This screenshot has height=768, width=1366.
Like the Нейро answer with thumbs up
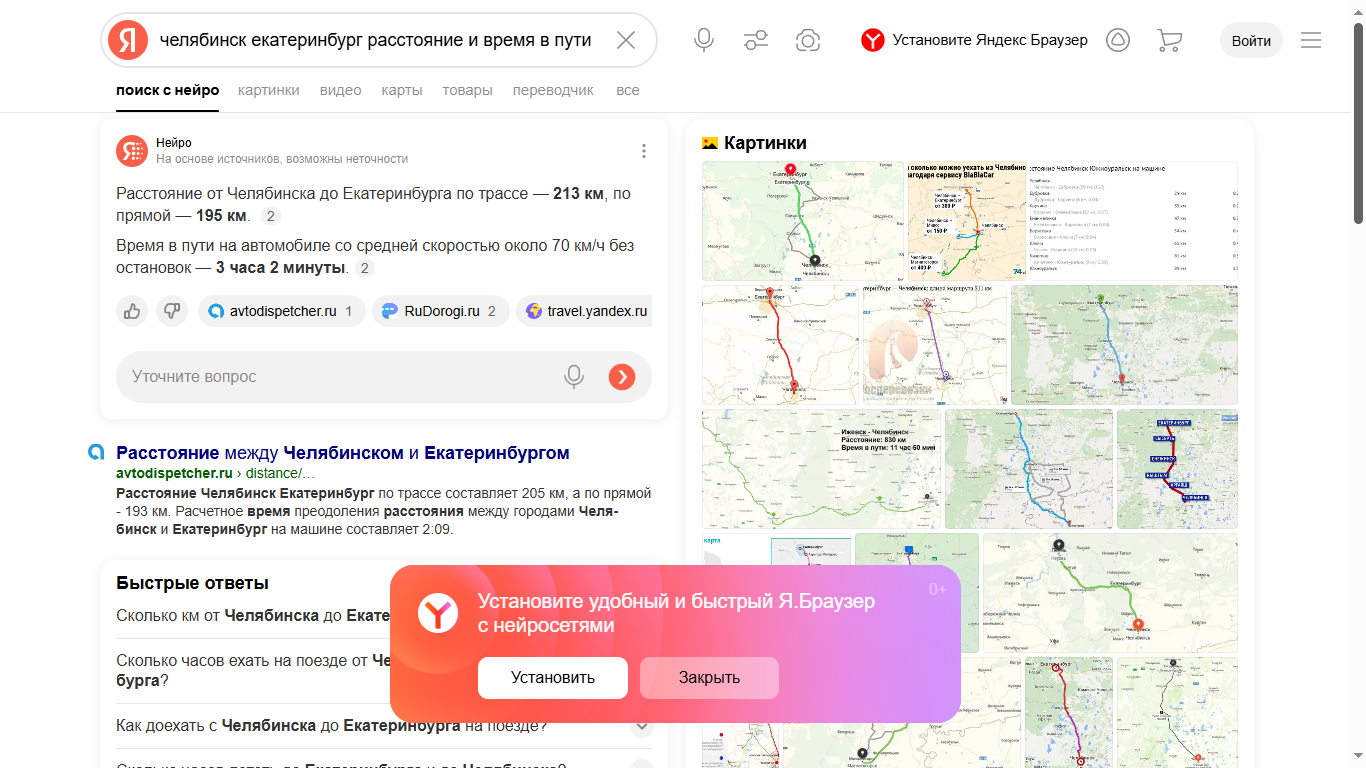132,311
